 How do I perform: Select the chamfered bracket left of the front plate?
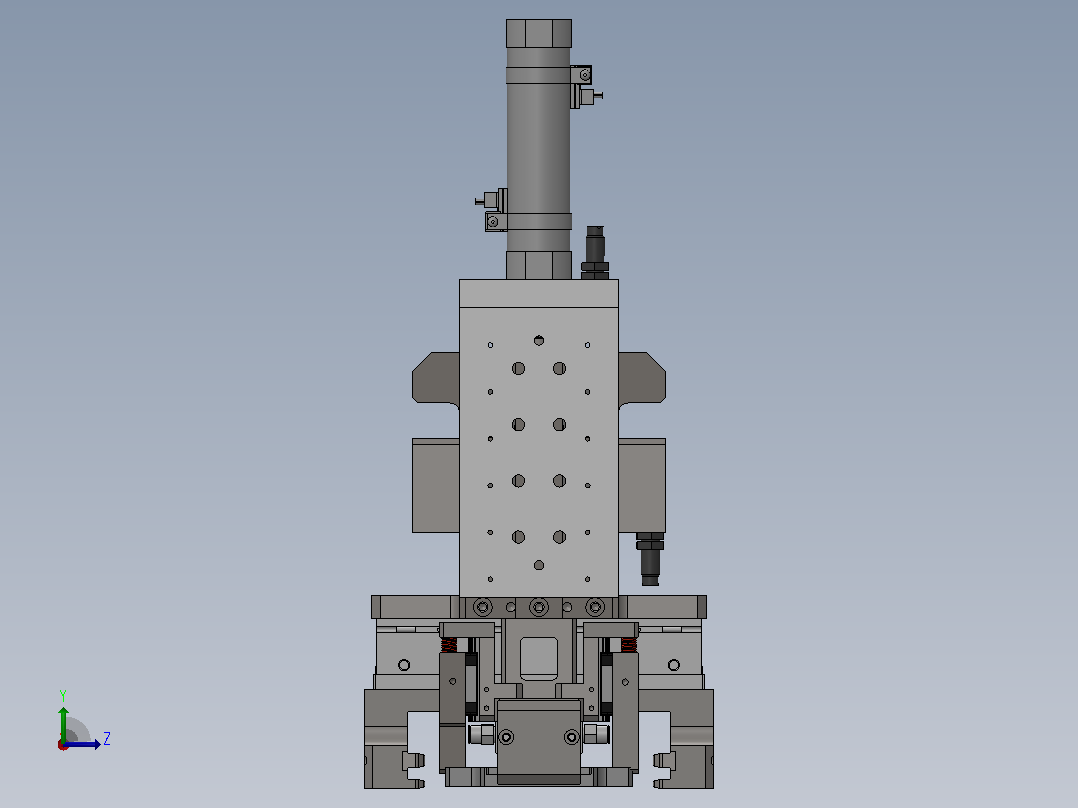(x=436, y=380)
